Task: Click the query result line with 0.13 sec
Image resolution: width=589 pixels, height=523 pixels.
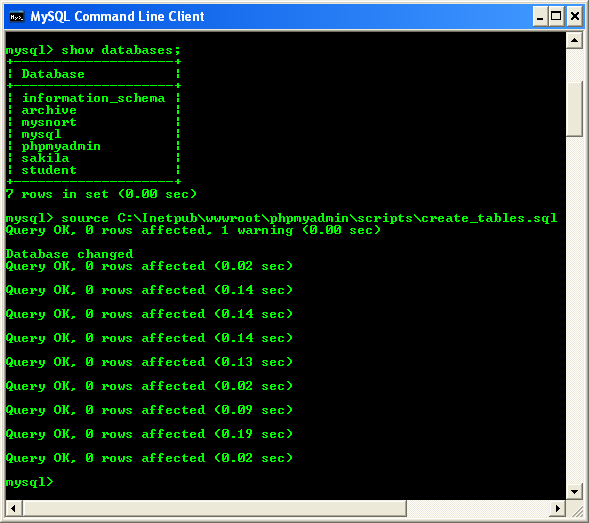Action: coord(149,362)
